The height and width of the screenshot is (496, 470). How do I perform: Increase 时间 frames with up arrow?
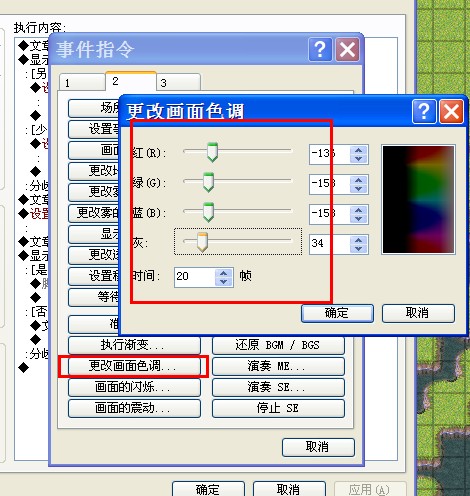point(224,273)
